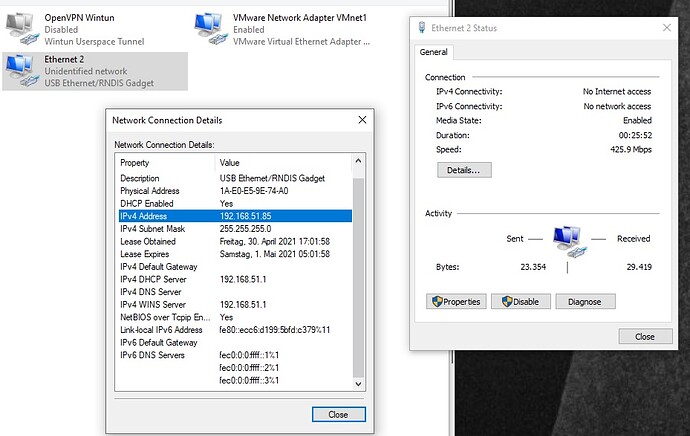Select the Physical Address row
Viewport: 690px width, 436px height.
coord(235,191)
